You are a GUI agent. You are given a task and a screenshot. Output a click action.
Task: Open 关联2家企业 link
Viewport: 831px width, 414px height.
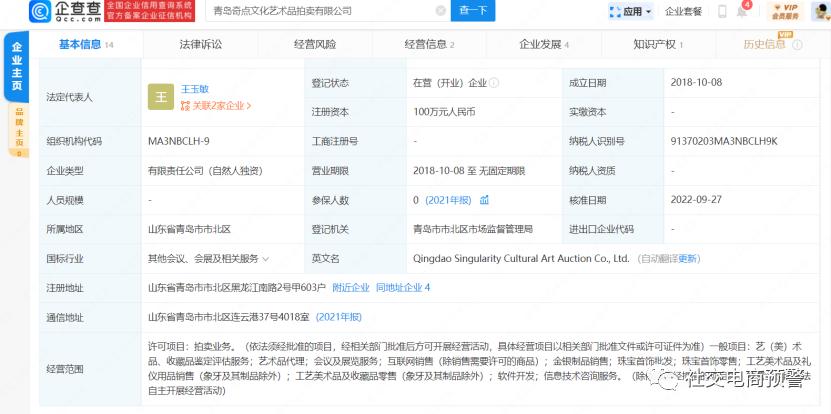[216, 105]
